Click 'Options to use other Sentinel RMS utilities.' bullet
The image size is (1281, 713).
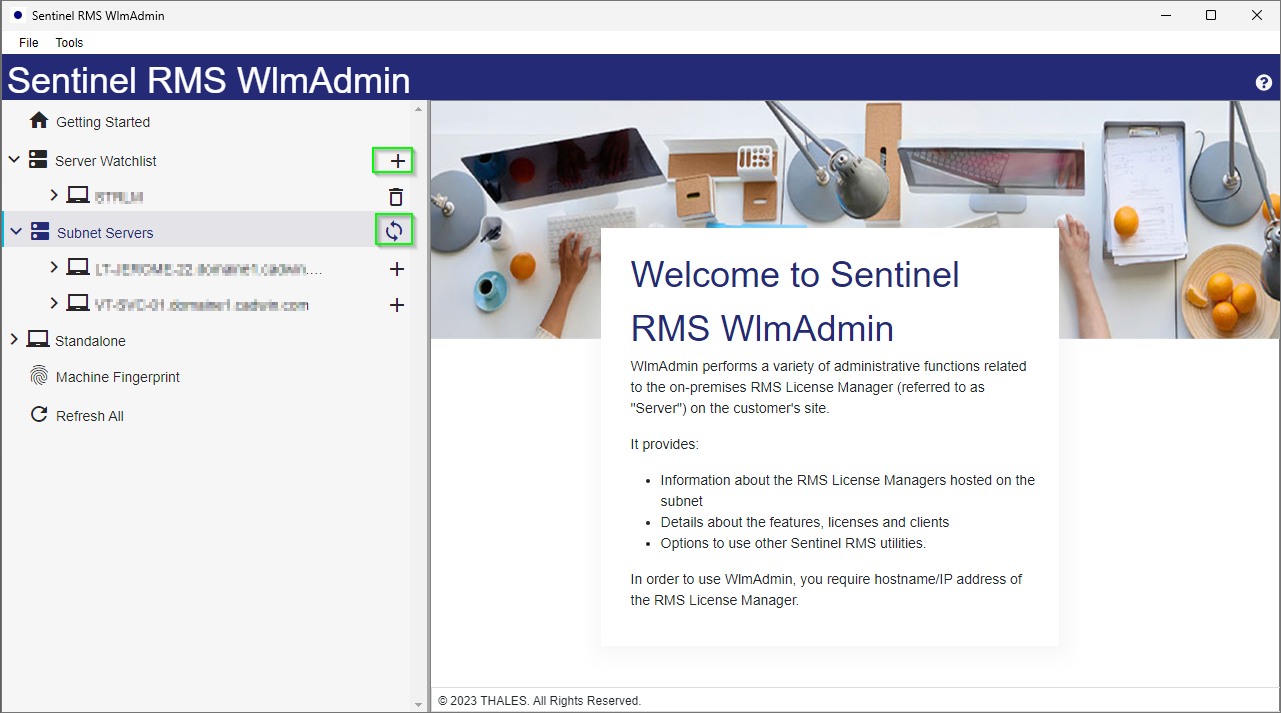tap(793, 544)
